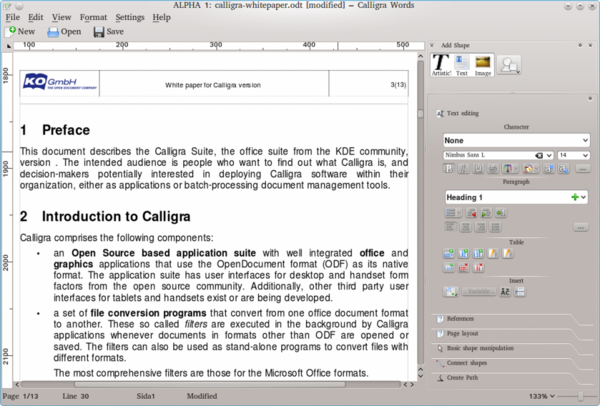Toggle align center paragraph button
Viewport: 600px width, 406px height.
[x=465, y=227]
